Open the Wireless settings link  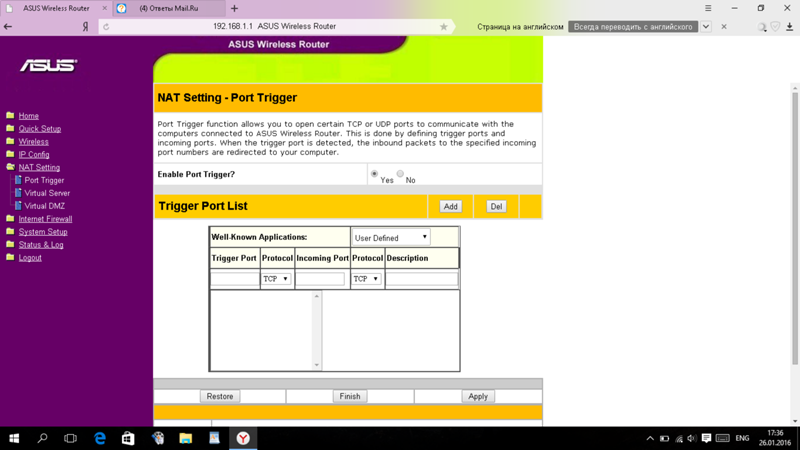(x=34, y=141)
